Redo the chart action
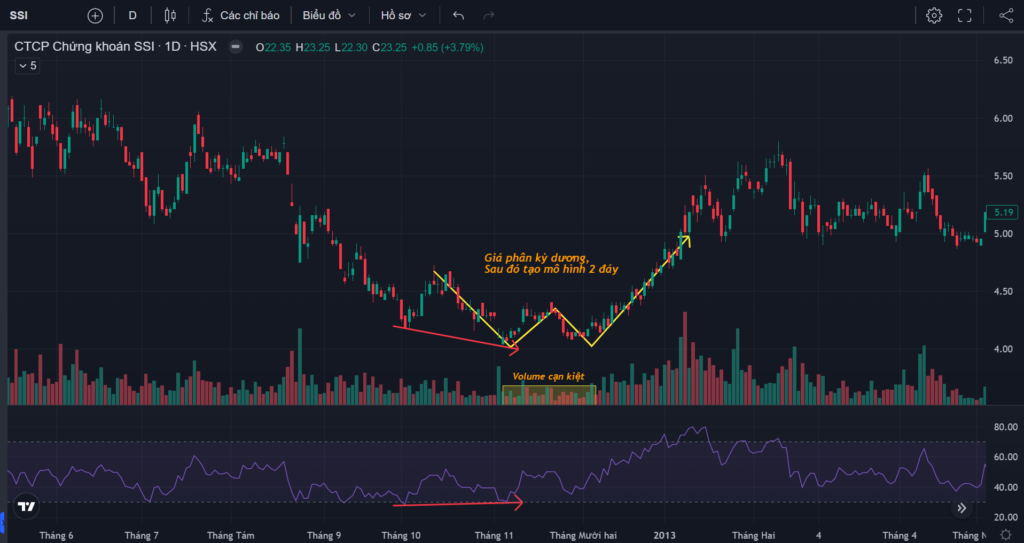This screenshot has width=1024, height=543. pyautogui.click(x=488, y=16)
